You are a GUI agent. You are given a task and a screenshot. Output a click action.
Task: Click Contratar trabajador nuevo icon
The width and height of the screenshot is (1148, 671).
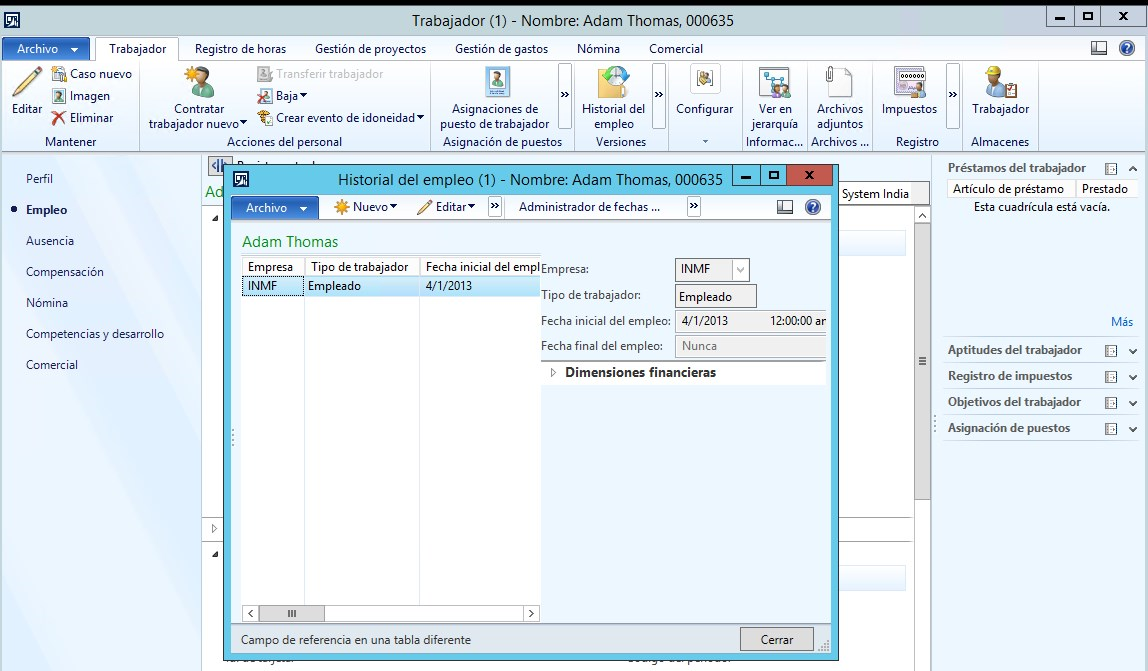pos(198,82)
